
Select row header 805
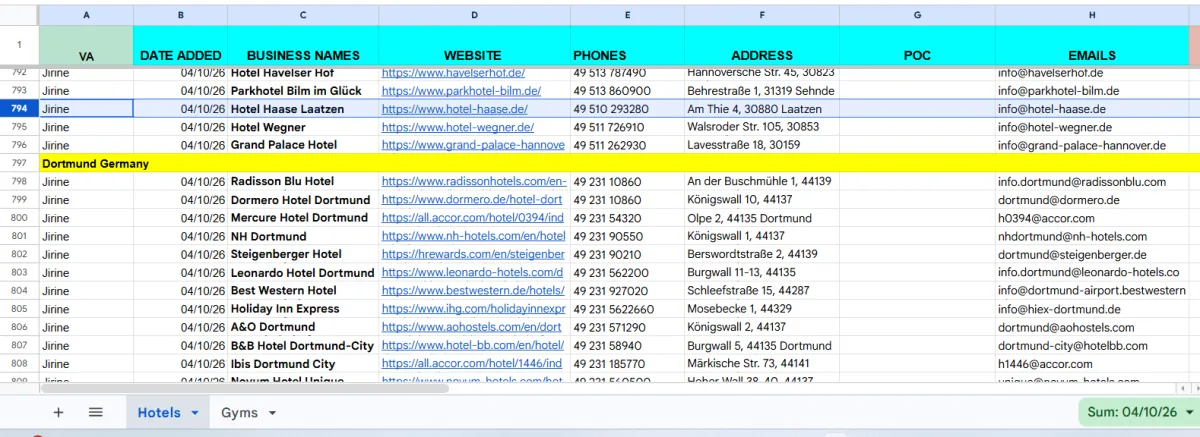click(19, 309)
